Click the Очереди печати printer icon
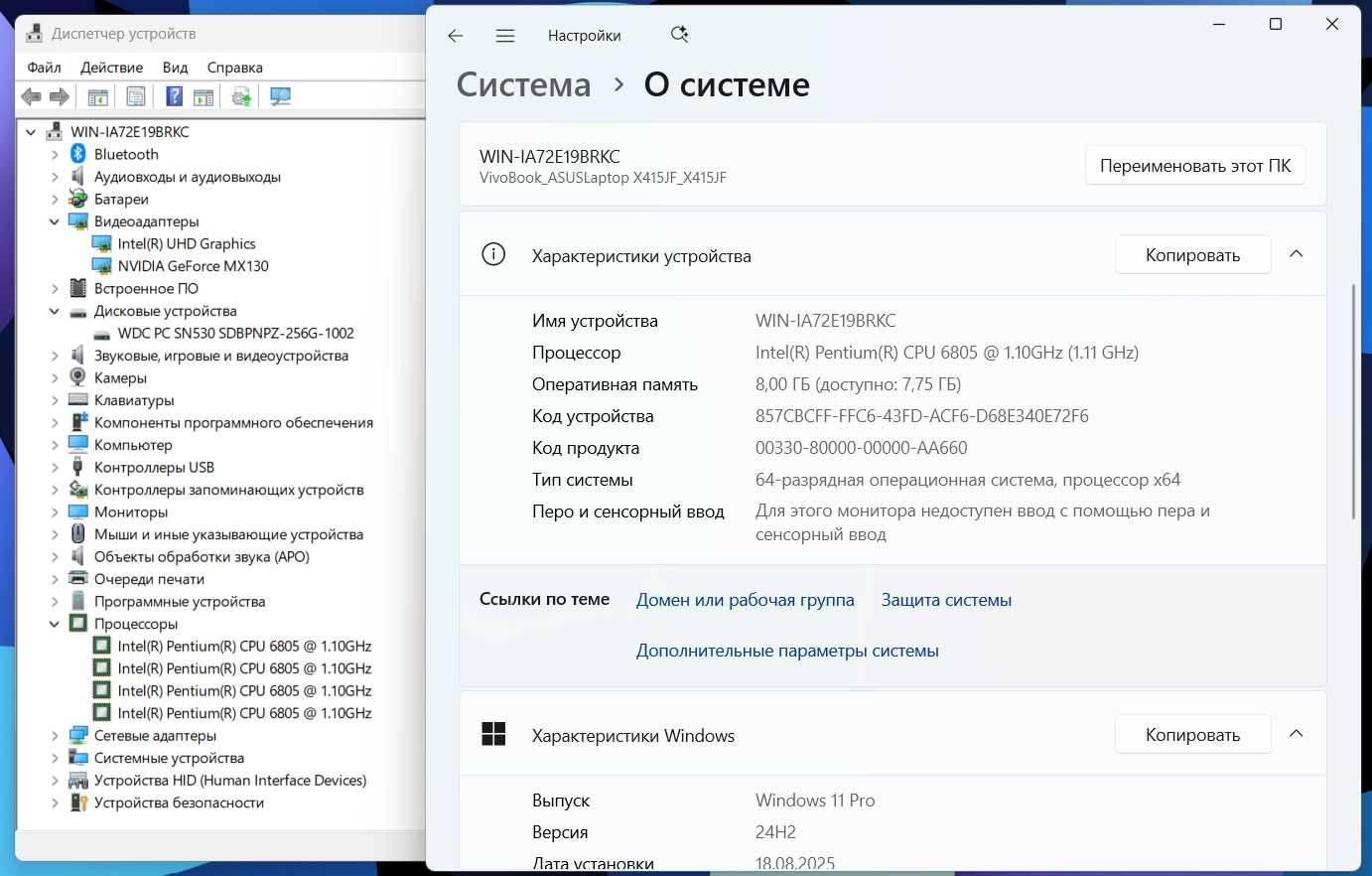The height and width of the screenshot is (876, 1372). [x=78, y=579]
